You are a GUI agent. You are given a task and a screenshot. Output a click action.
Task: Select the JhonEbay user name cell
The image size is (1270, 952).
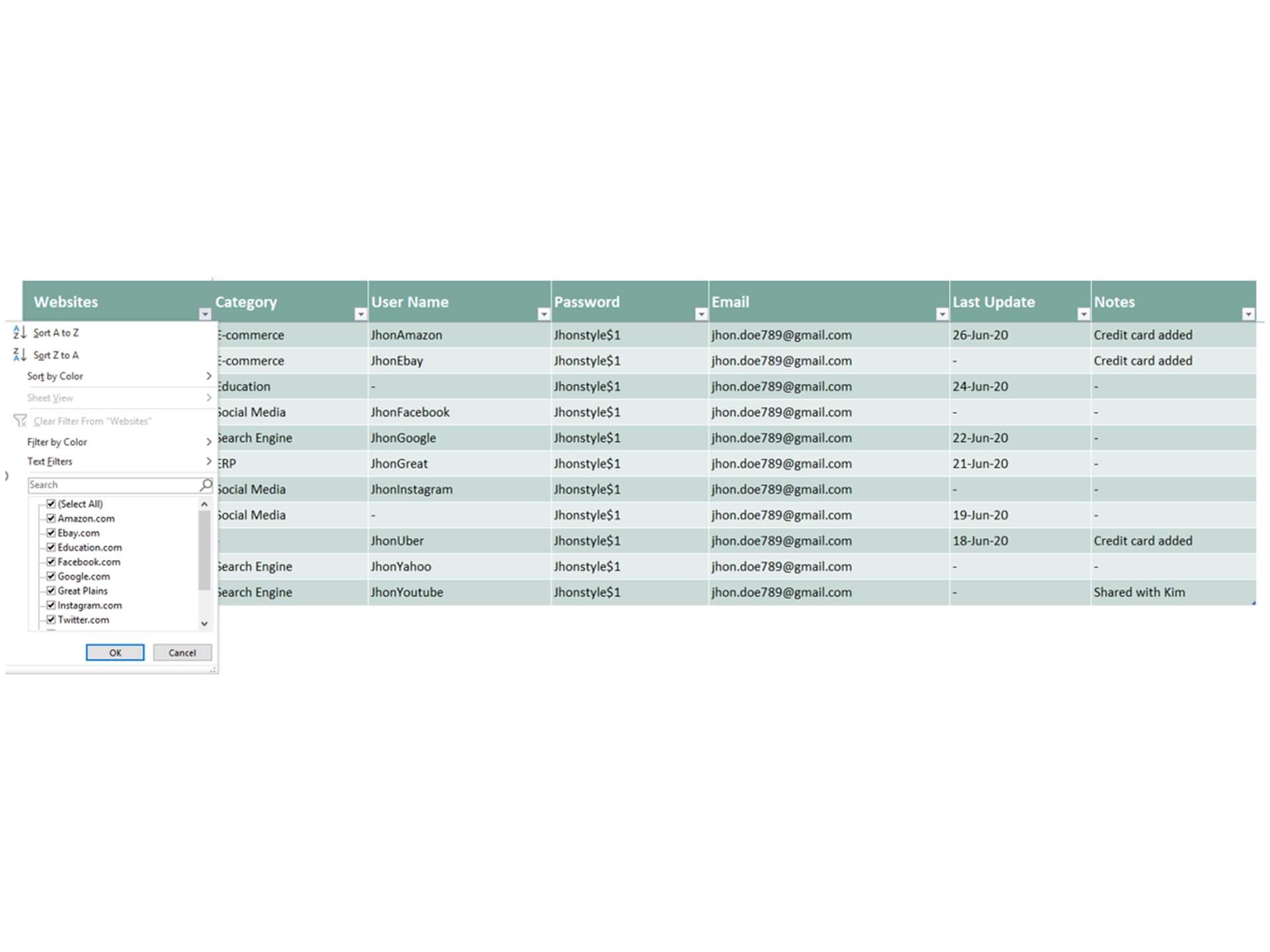(459, 361)
